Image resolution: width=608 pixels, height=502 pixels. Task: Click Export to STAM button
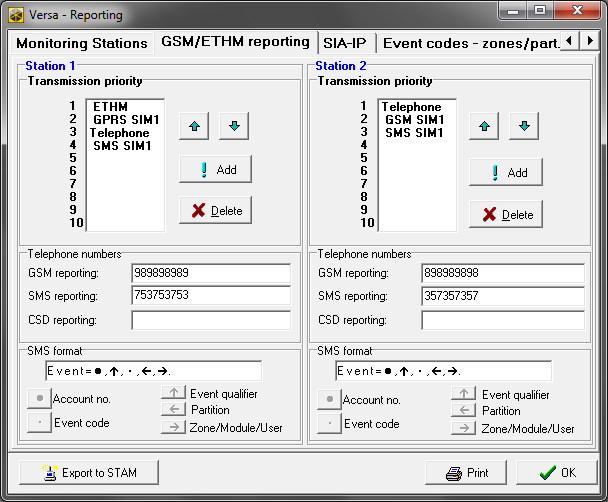coord(89,473)
